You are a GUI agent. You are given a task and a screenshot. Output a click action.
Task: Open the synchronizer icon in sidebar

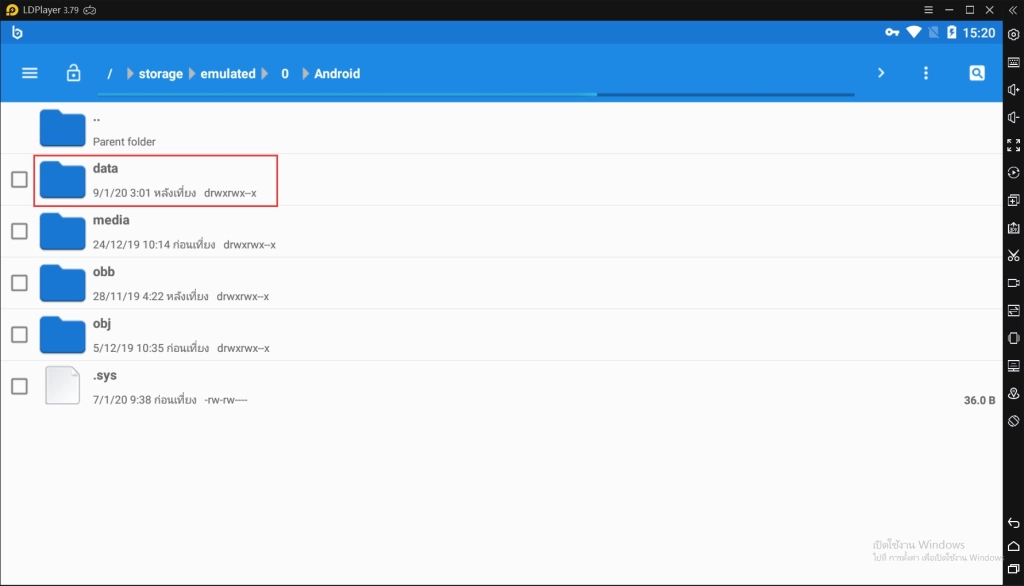1014,310
